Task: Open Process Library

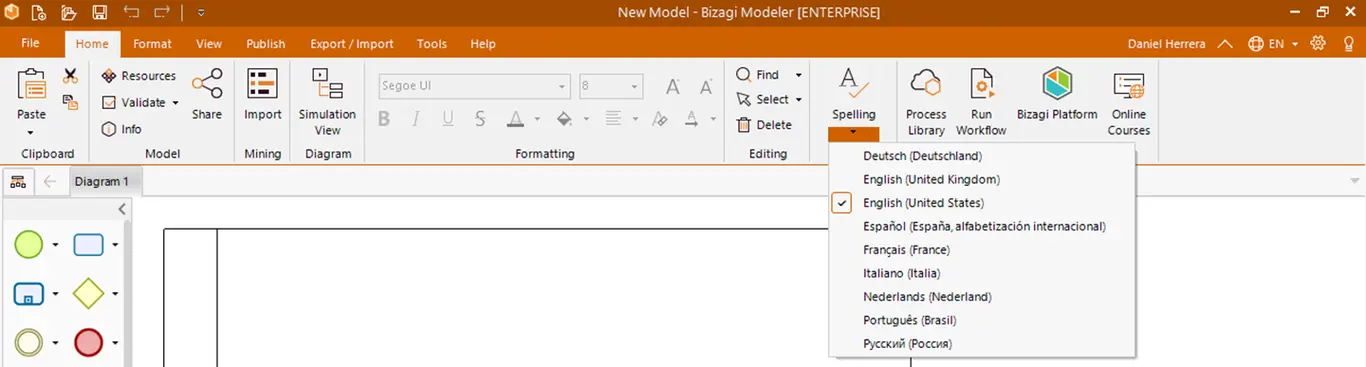Action: tap(926, 102)
